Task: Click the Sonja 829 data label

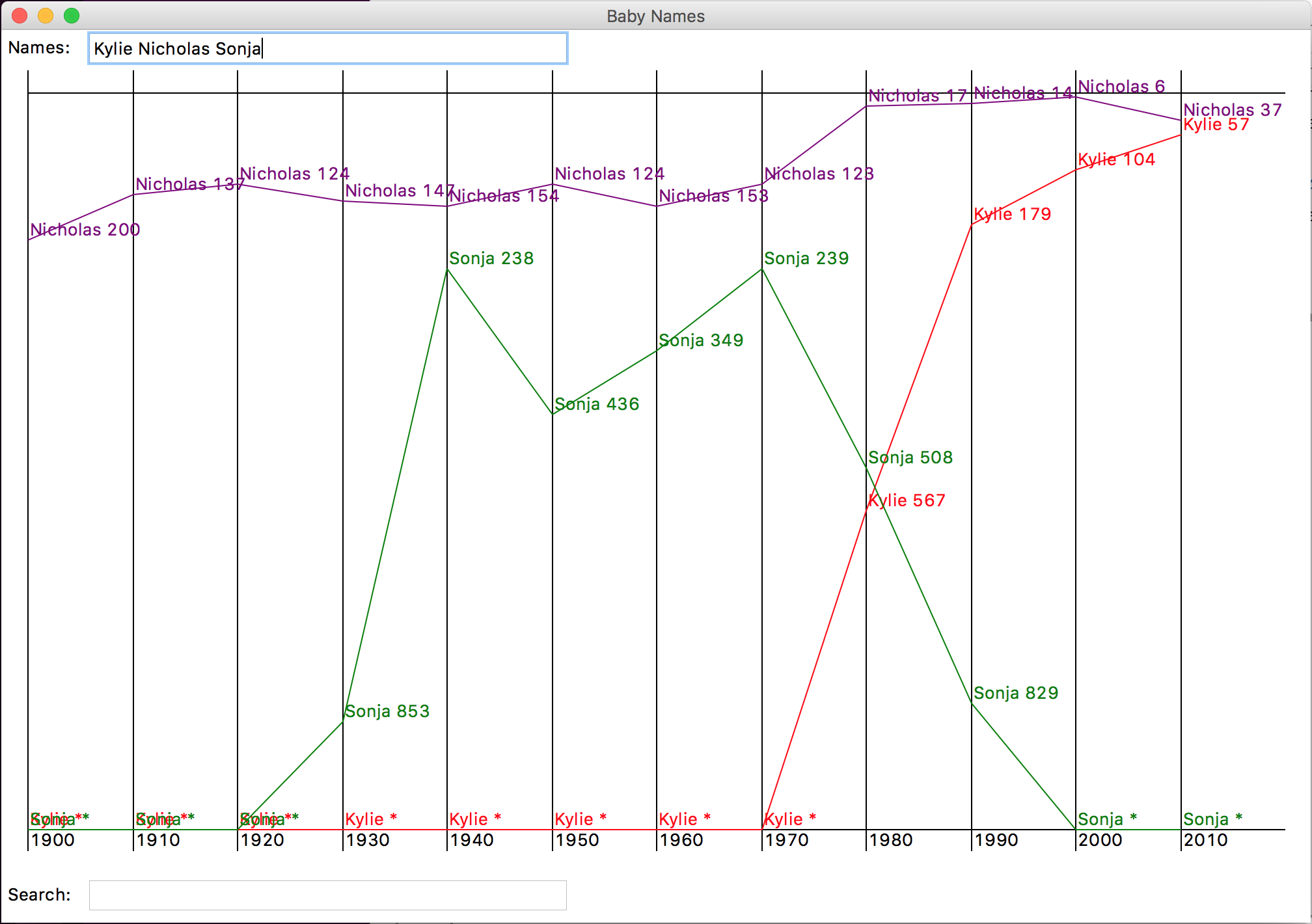Action: coord(1016,693)
